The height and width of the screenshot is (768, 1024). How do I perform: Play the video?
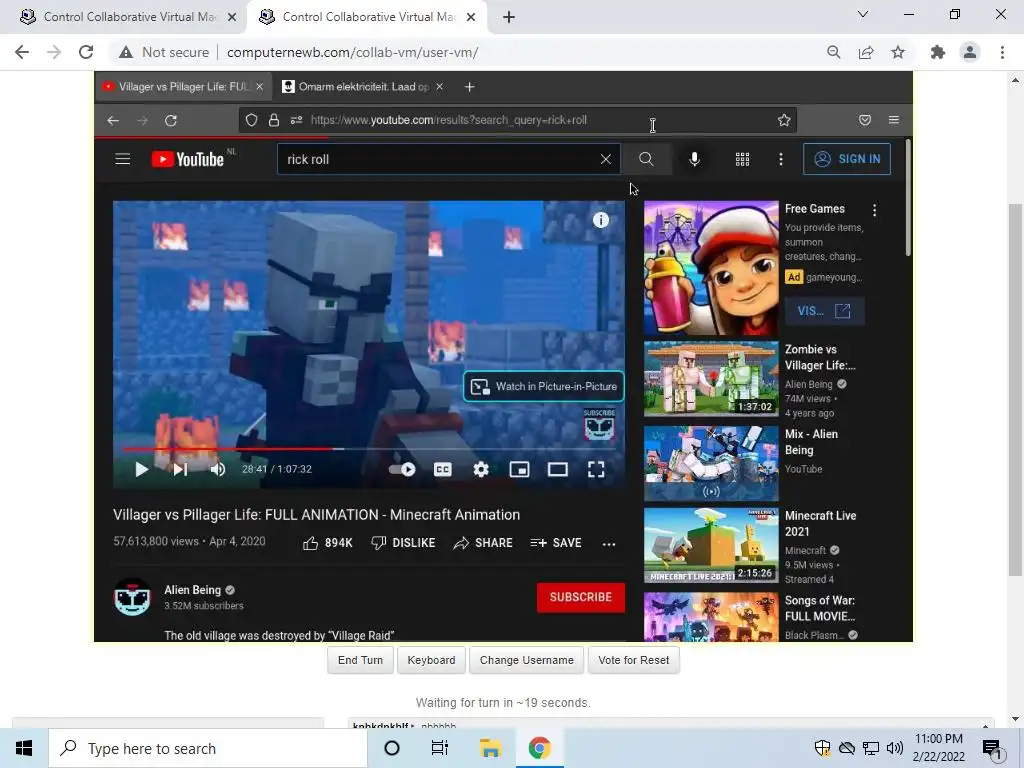click(x=141, y=470)
